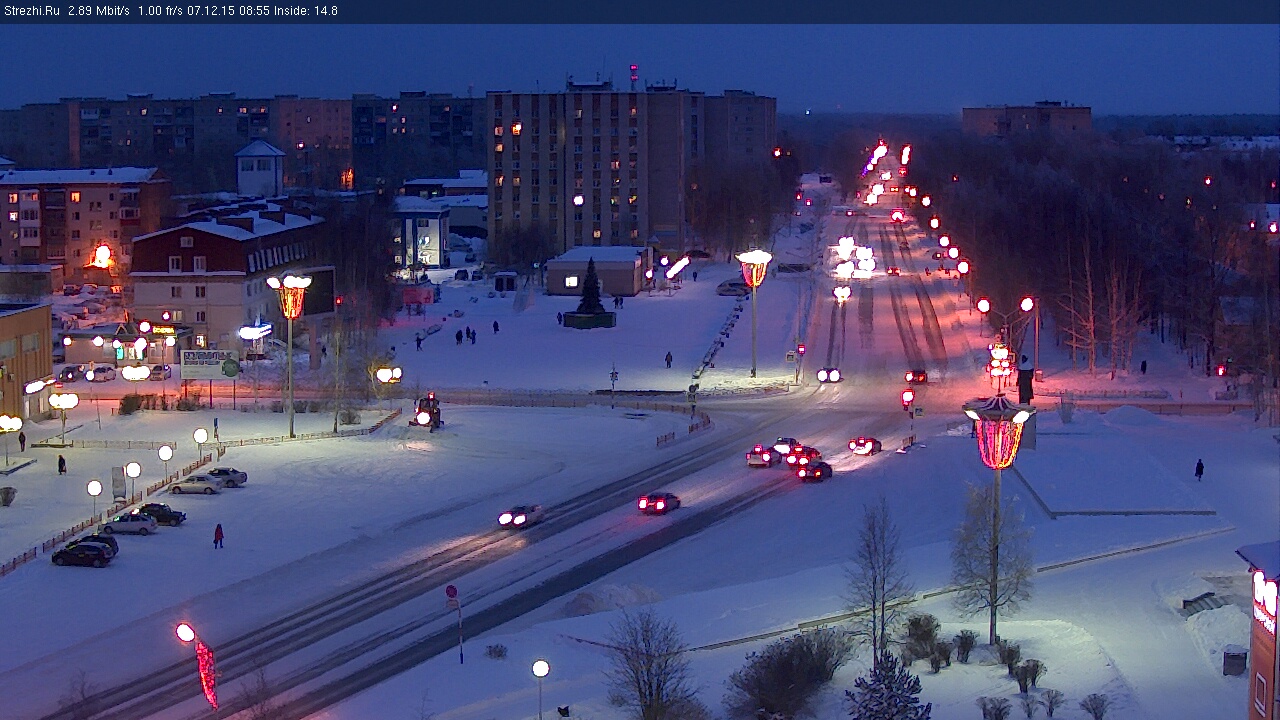
Task: Click the "08:55" time stamp
Action: pyautogui.click(x=254, y=11)
